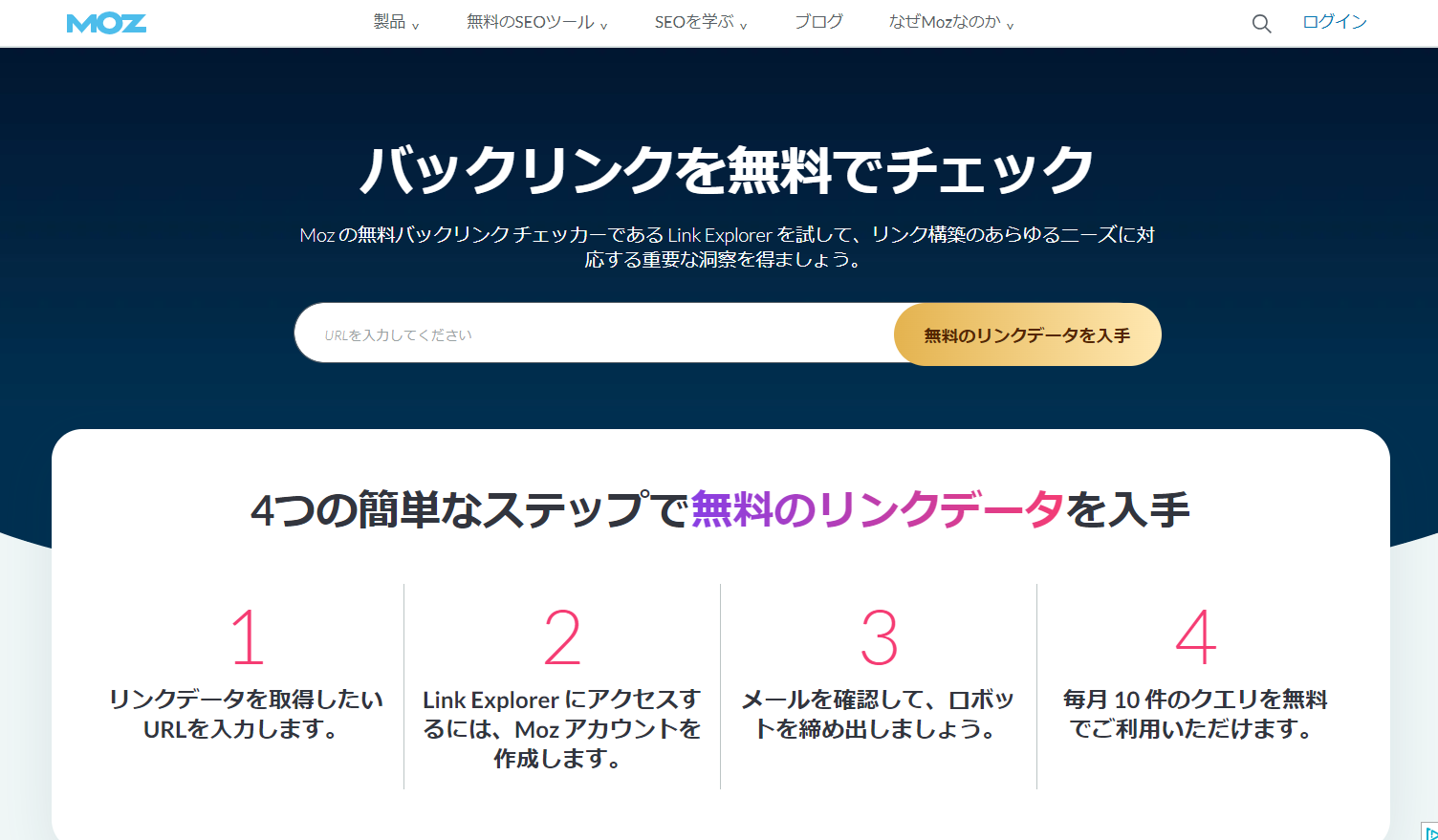Expand the 製品 menu

pyautogui.click(x=396, y=22)
